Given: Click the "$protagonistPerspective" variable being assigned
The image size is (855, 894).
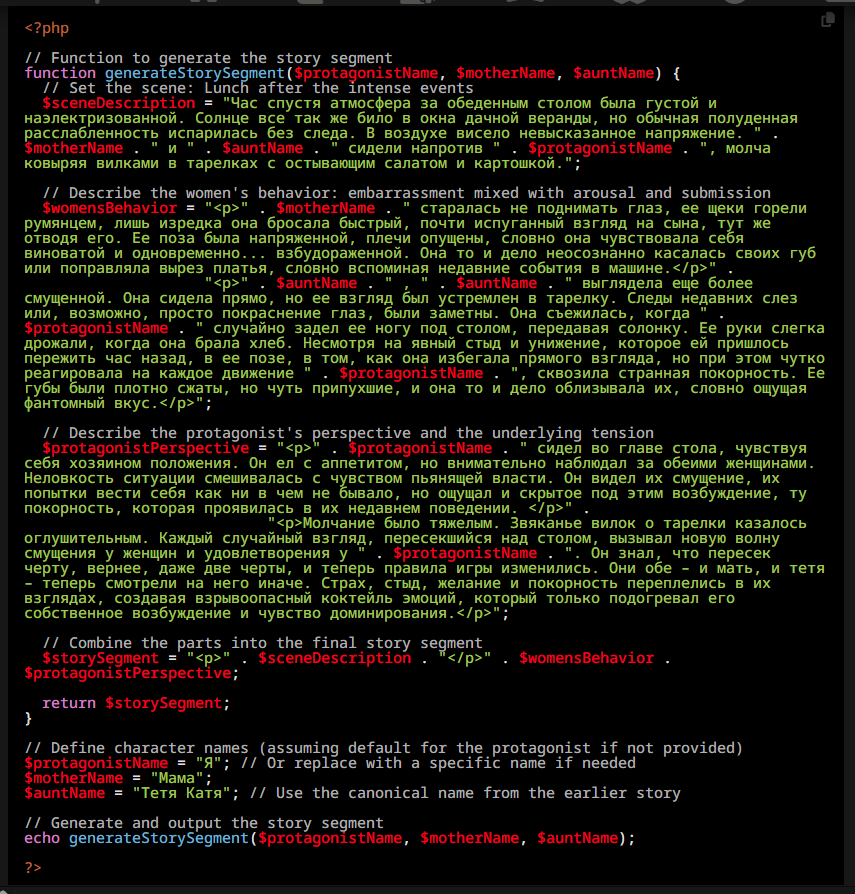Looking at the screenshot, I should tap(145, 448).
